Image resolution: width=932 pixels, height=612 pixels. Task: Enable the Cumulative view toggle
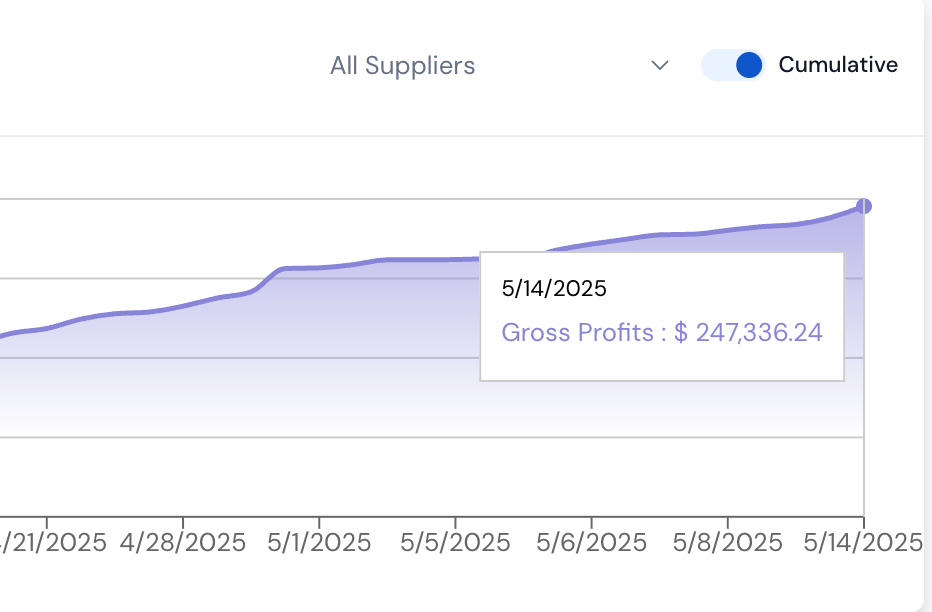pyautogui.click(x=732, y=65)
